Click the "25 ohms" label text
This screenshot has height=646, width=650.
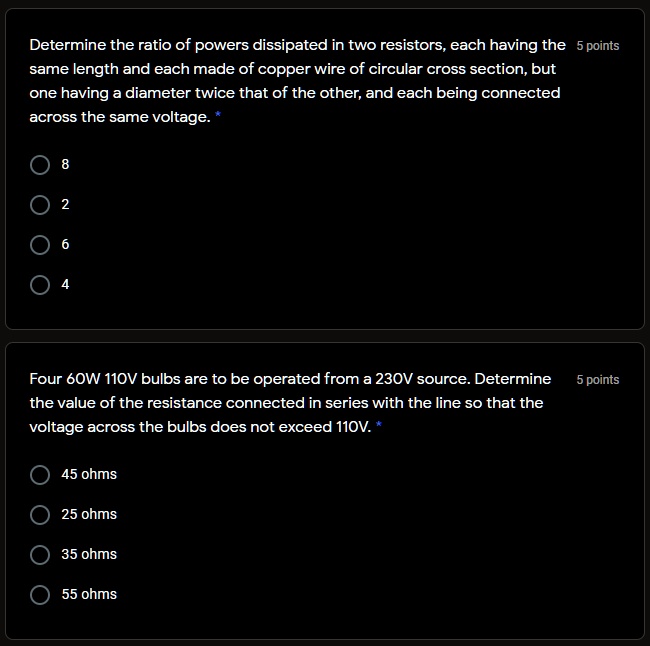[x=89, y=514]
